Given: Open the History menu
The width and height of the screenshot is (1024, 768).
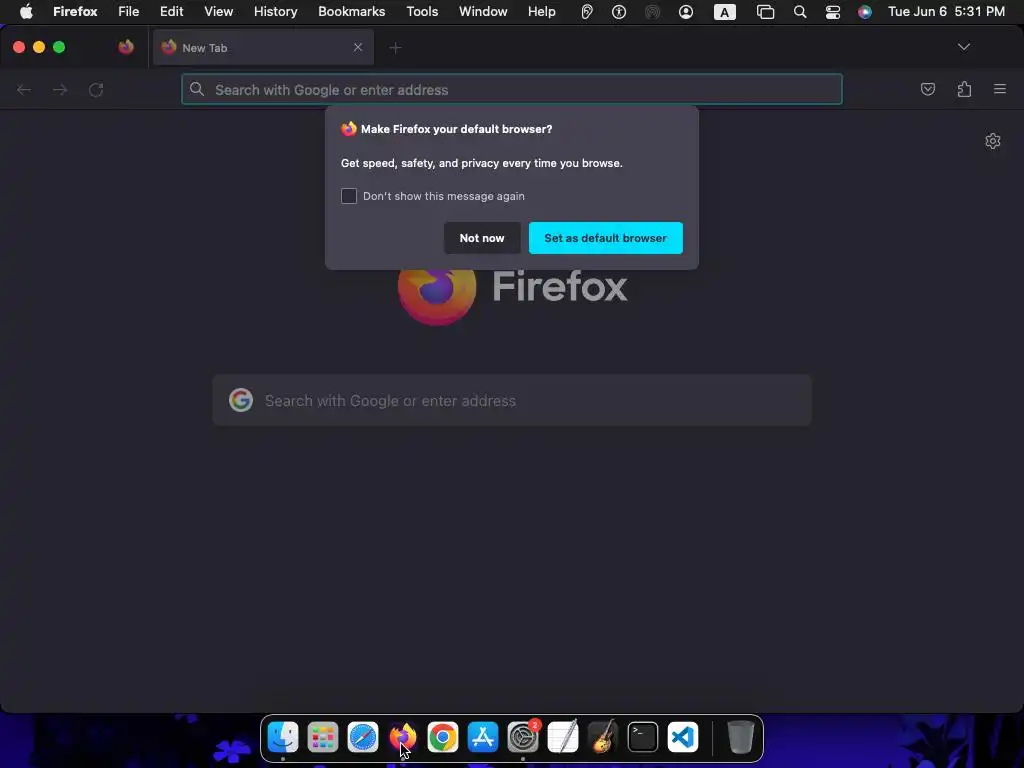Looking at the screenshot, I should pos(276,11).
